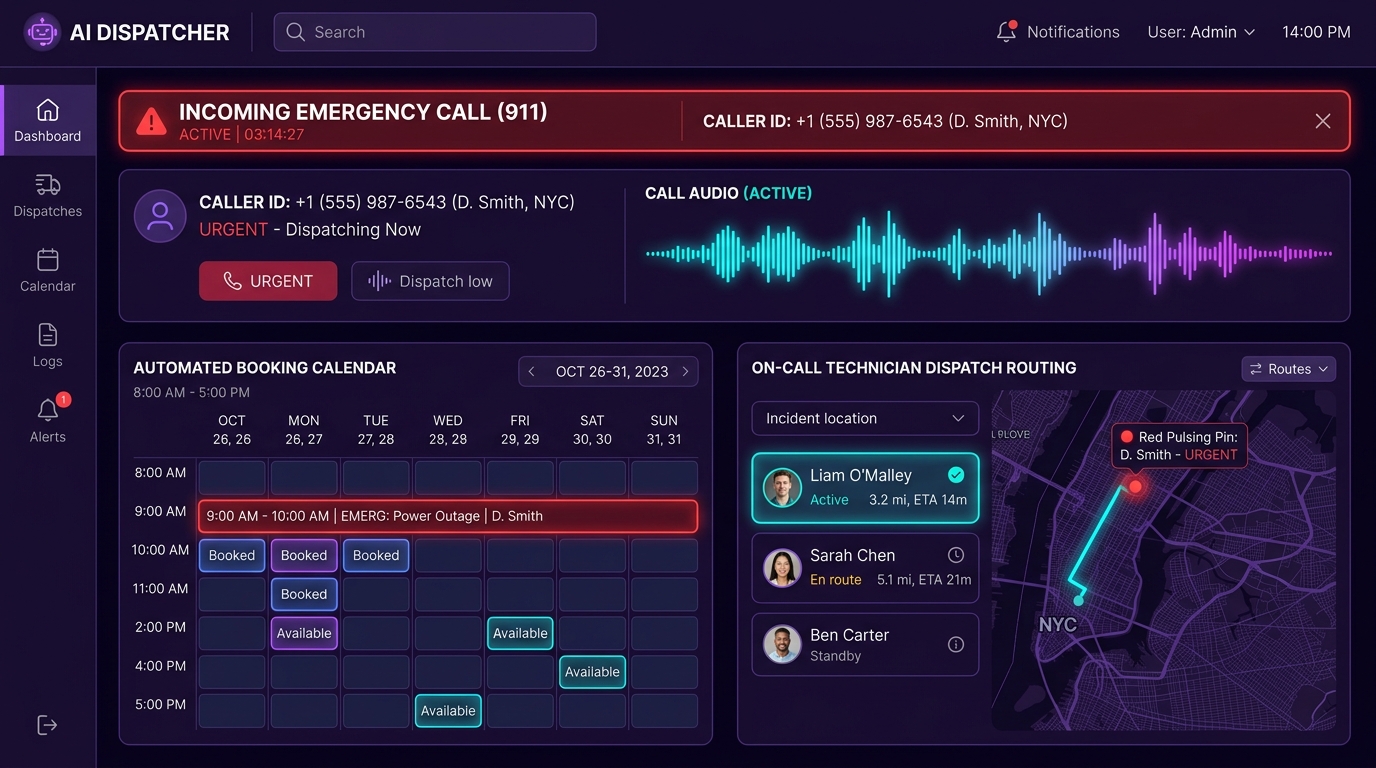Open Logs document icon in sidebar
The image size is (1376, 768).
(48, 335)
